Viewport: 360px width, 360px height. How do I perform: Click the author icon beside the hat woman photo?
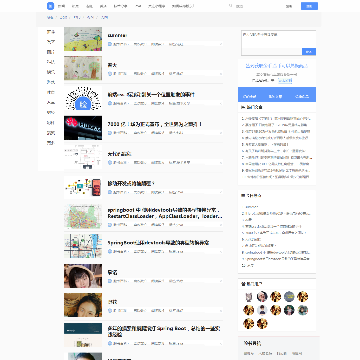pyautogui.click(x=110, y=281)
